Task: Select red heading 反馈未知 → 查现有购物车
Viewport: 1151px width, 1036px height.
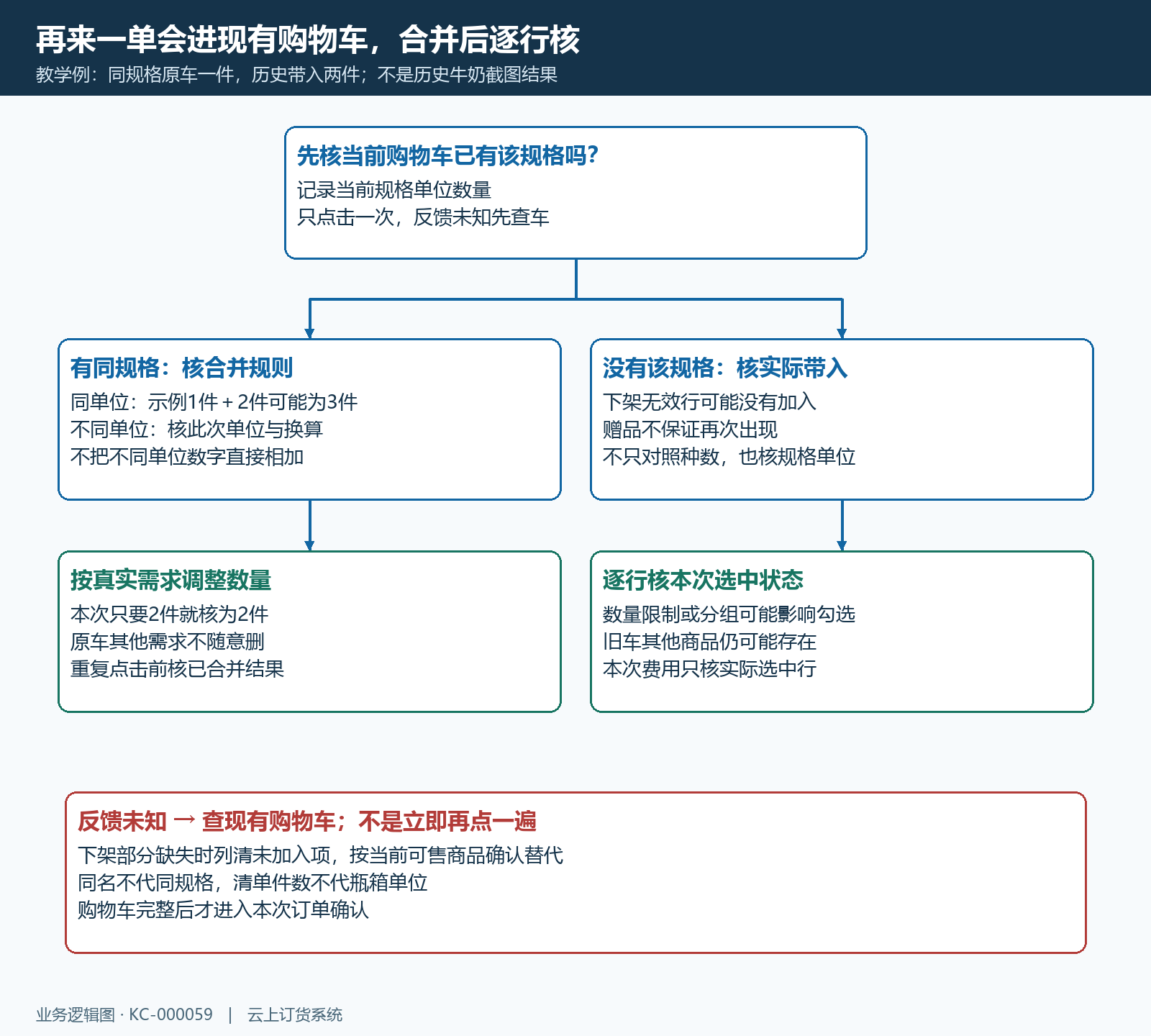Action: (307, 821)
